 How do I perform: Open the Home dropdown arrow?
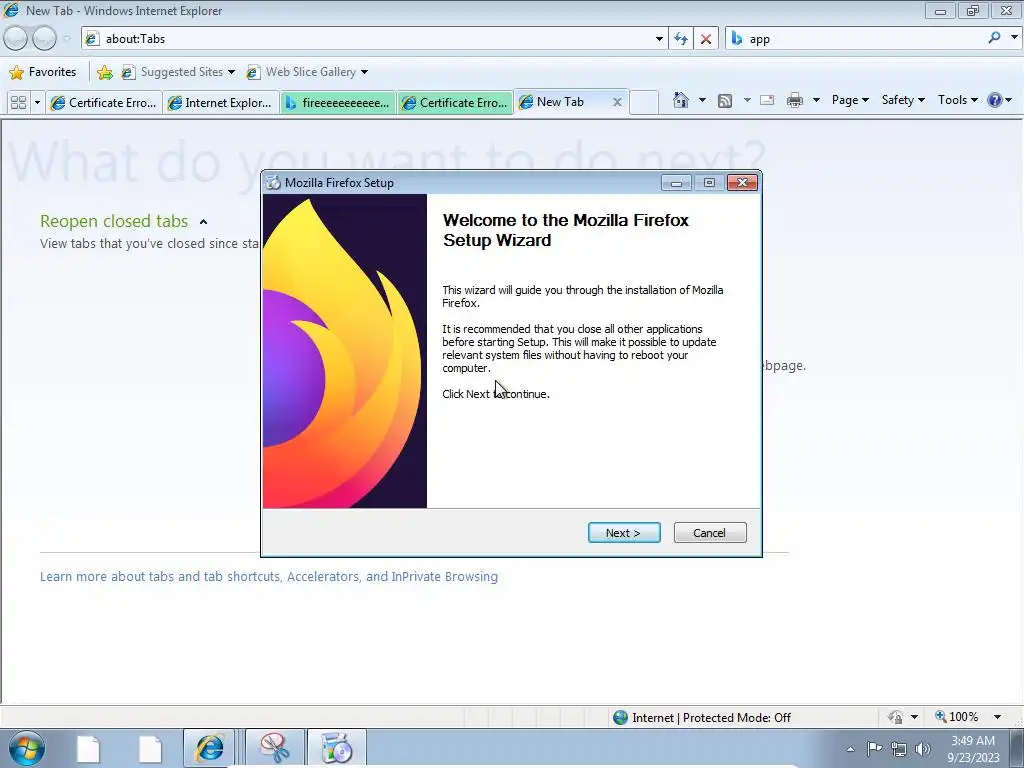pos(702,100)
